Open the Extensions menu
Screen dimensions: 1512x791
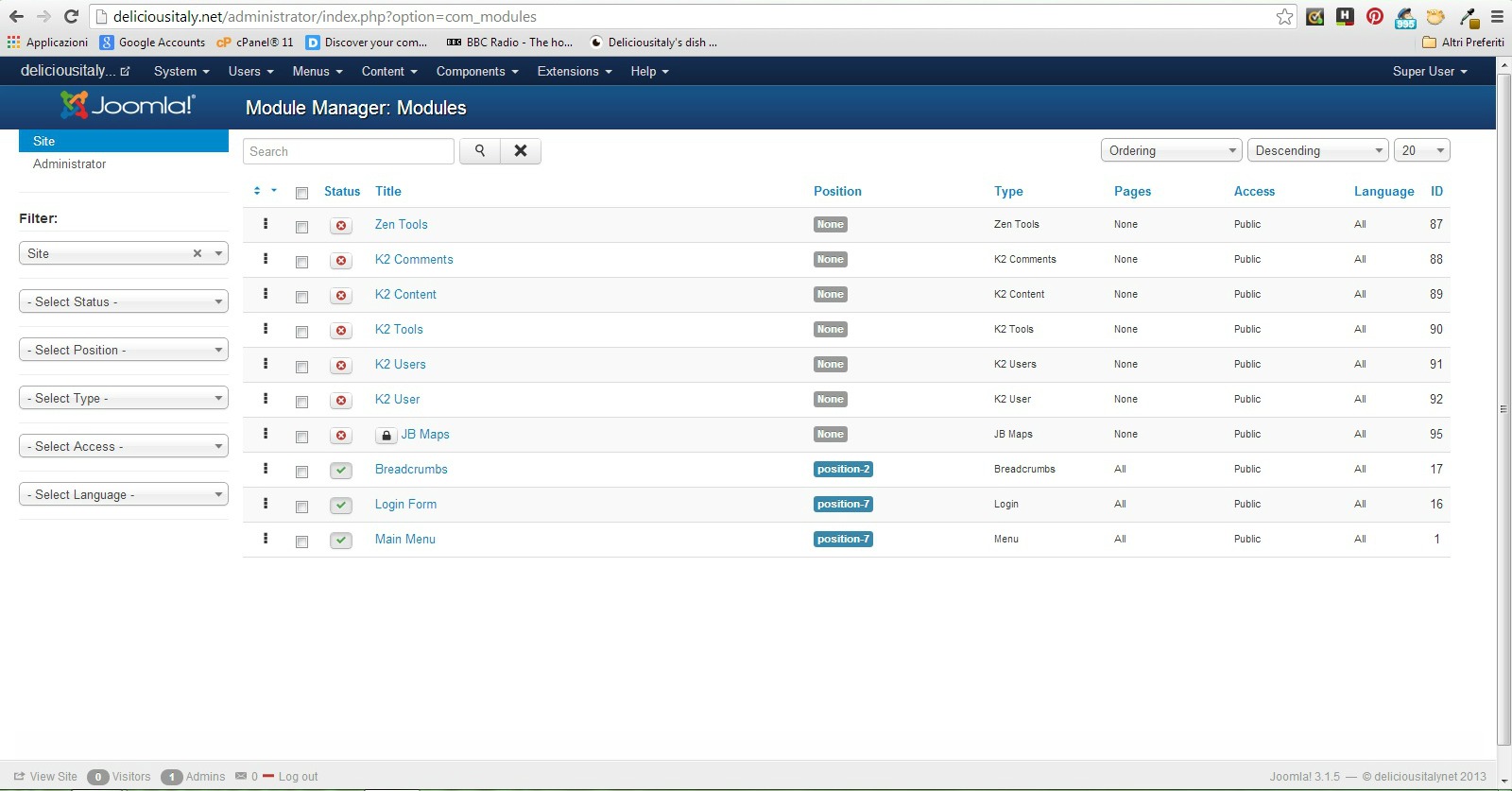pyautogui.click(x=575, y=71)
